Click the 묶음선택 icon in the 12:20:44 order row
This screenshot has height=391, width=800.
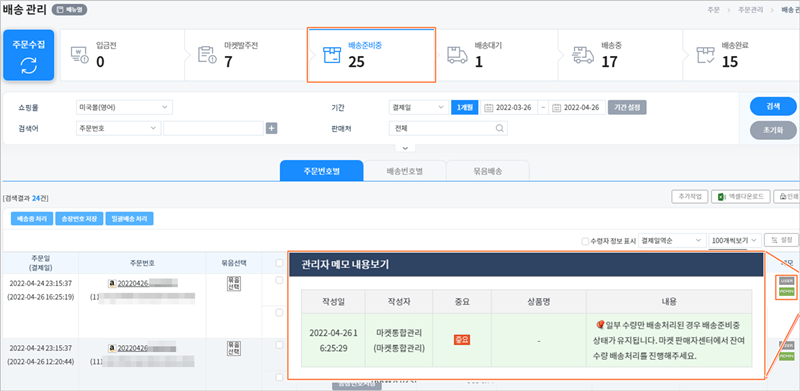pyautogui.click(x=233, y=349)
